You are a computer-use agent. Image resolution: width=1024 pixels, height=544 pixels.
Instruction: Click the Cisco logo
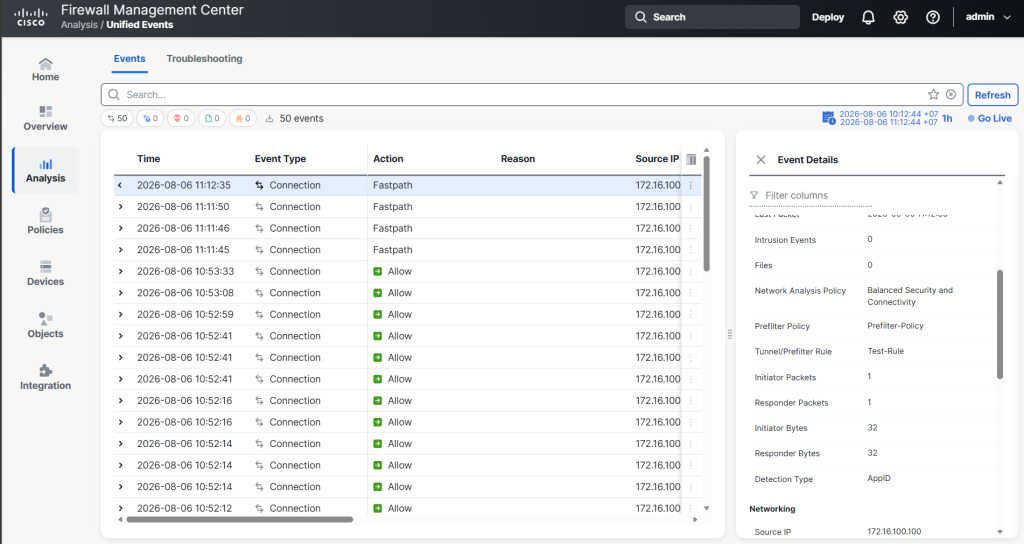(x=31, y=17)
